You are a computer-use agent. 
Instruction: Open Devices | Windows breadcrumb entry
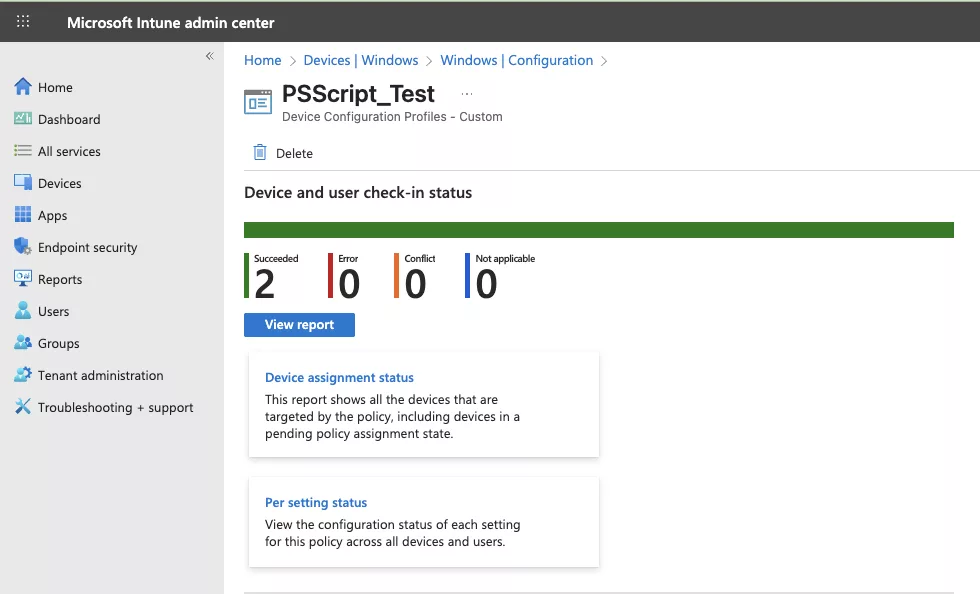(x=360, y=60)
